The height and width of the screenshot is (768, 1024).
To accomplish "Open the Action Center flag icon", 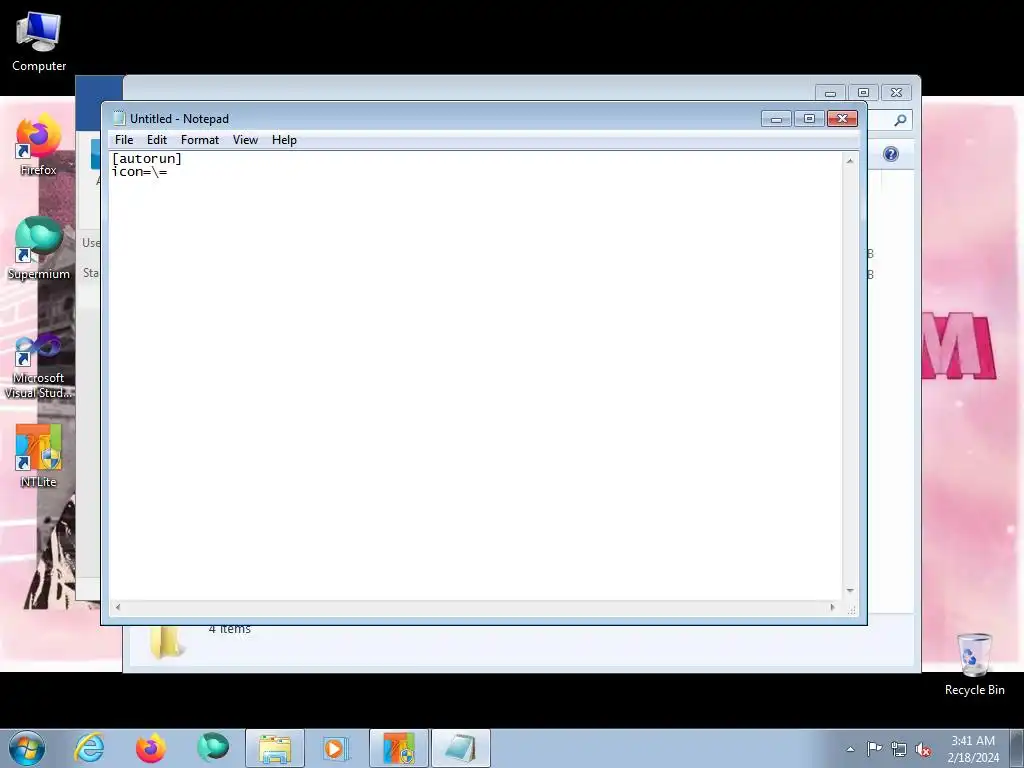I will [x=874, y=749].
